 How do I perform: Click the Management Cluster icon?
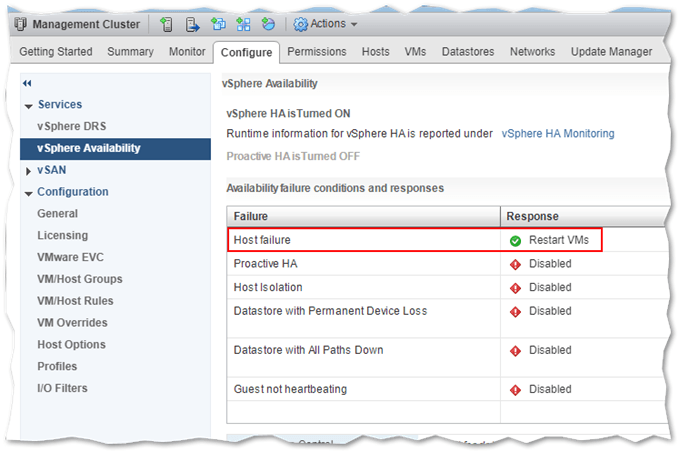point(20,24)
